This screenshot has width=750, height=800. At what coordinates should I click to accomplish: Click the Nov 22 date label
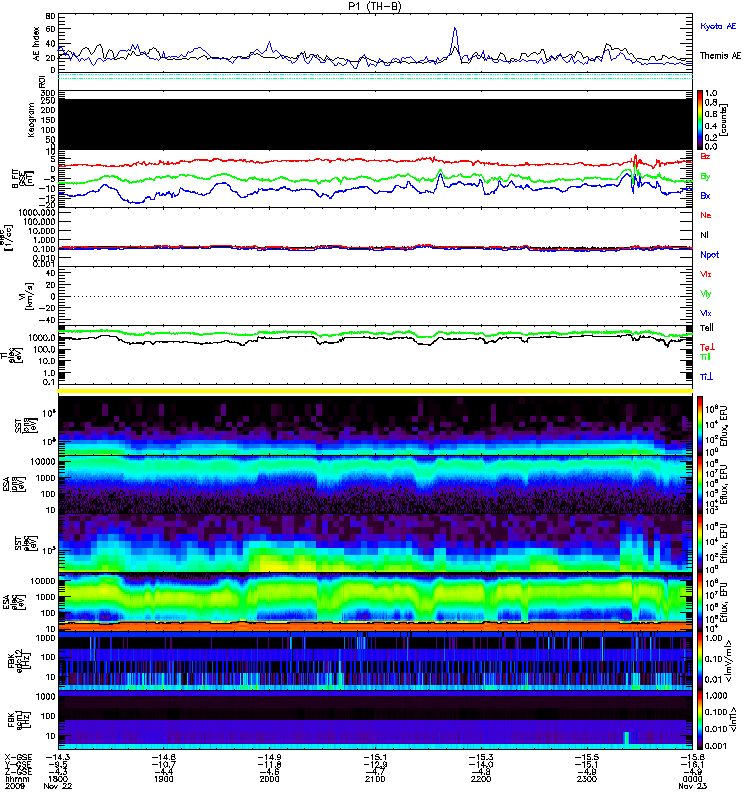[58, 786]
